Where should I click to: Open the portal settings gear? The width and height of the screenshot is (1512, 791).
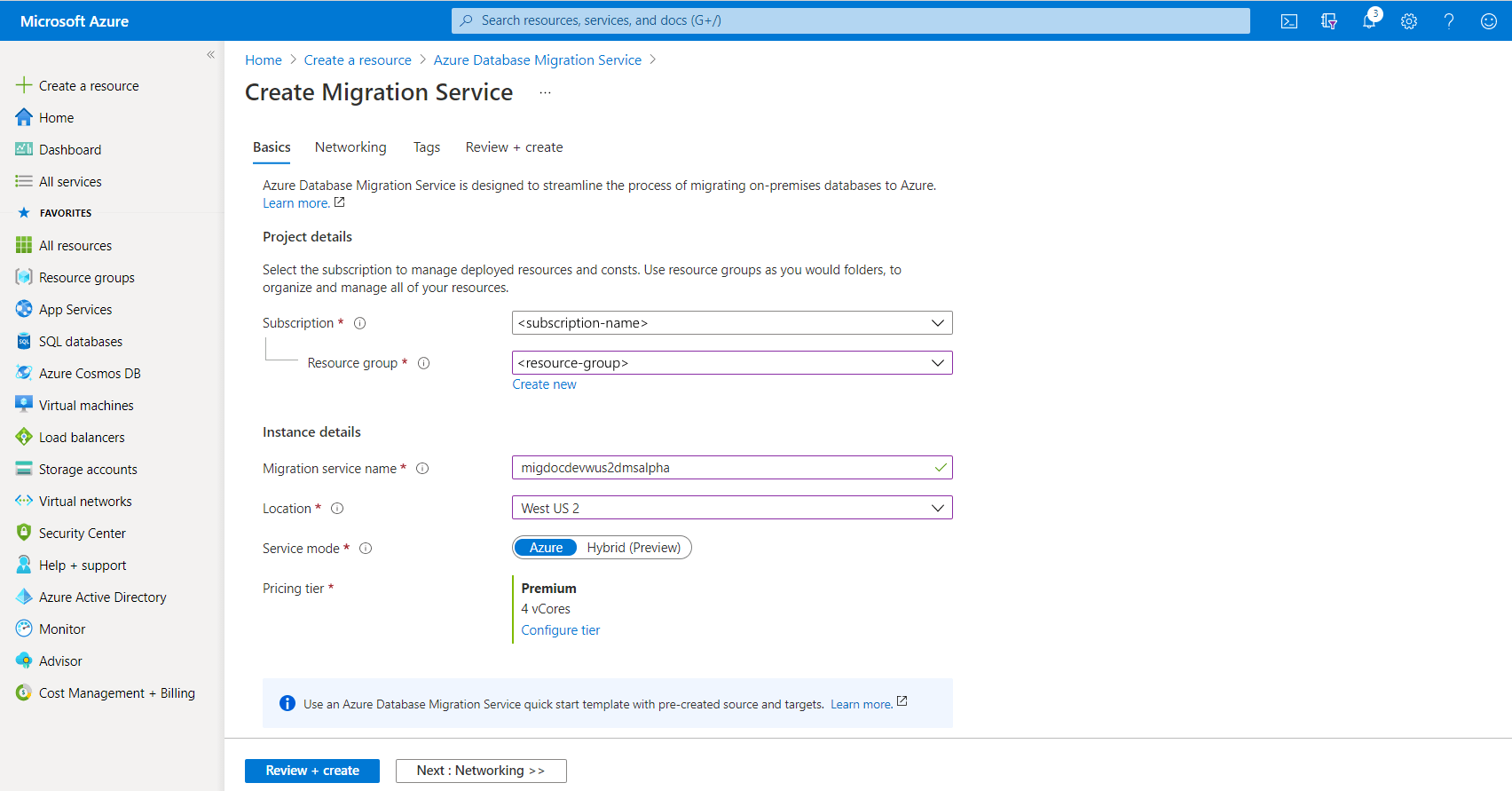(x=1409, y=21)
